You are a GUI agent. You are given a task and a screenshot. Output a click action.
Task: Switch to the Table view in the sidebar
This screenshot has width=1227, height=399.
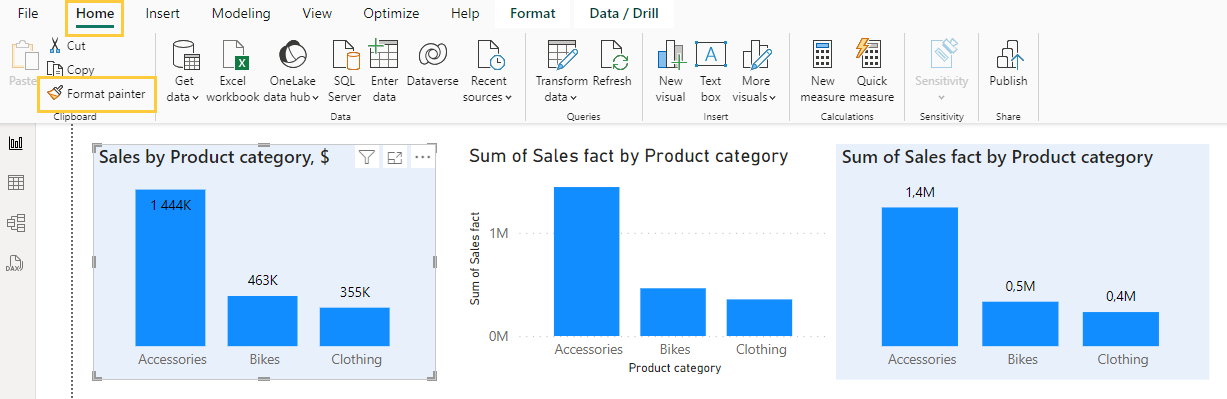(16, 183)
